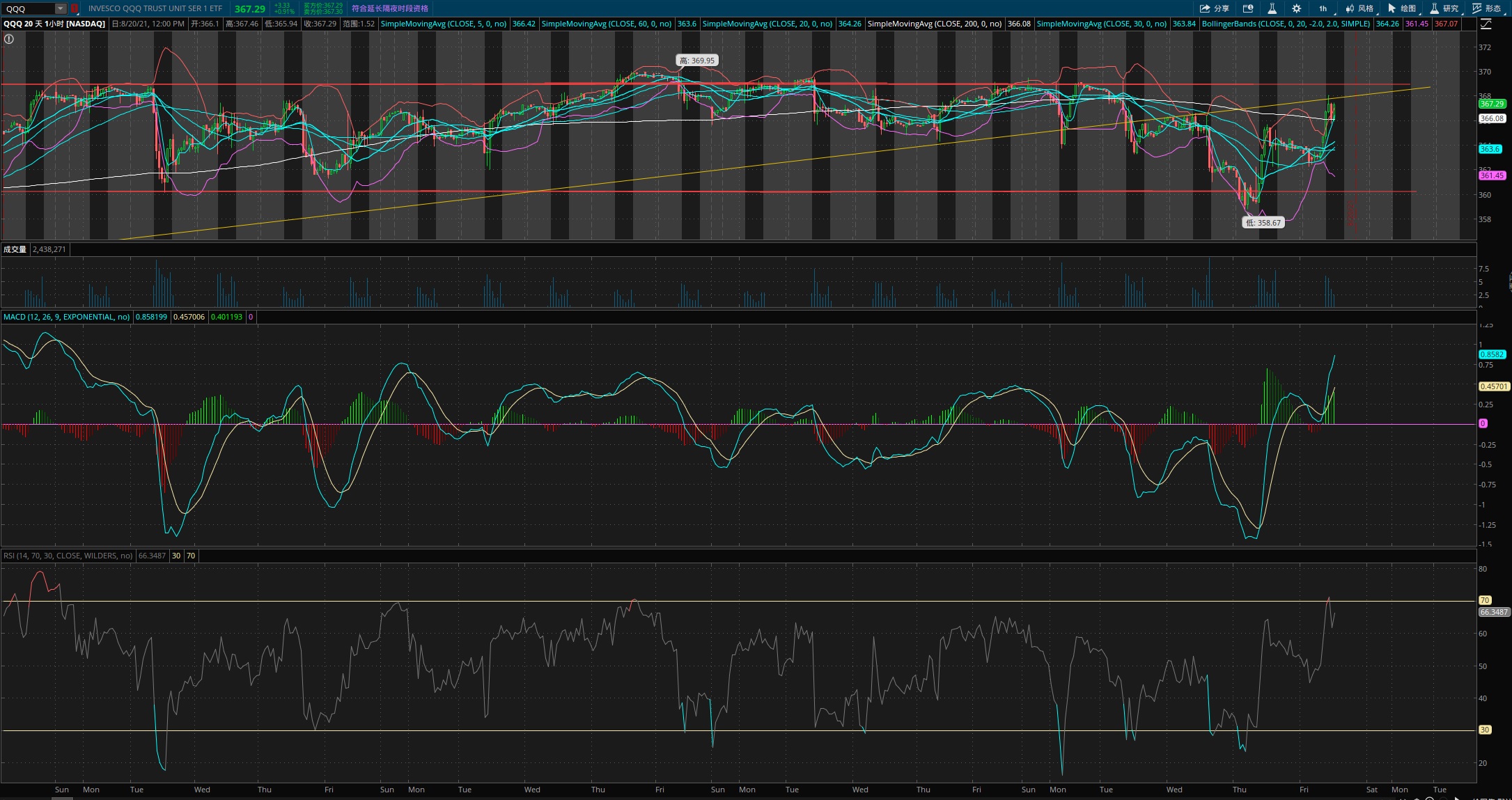Click RSI value 66.3487 in header
This screenshot has height=800, width=1512.
(152, 556)
